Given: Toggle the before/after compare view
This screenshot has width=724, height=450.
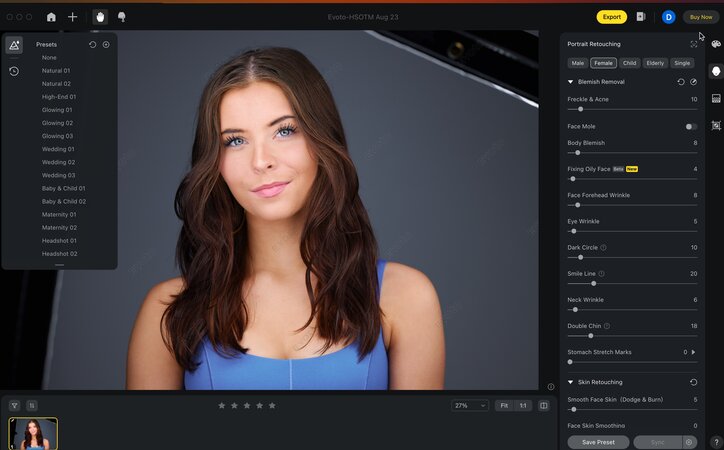Looking at the screenshot, I should coord(544,406).
